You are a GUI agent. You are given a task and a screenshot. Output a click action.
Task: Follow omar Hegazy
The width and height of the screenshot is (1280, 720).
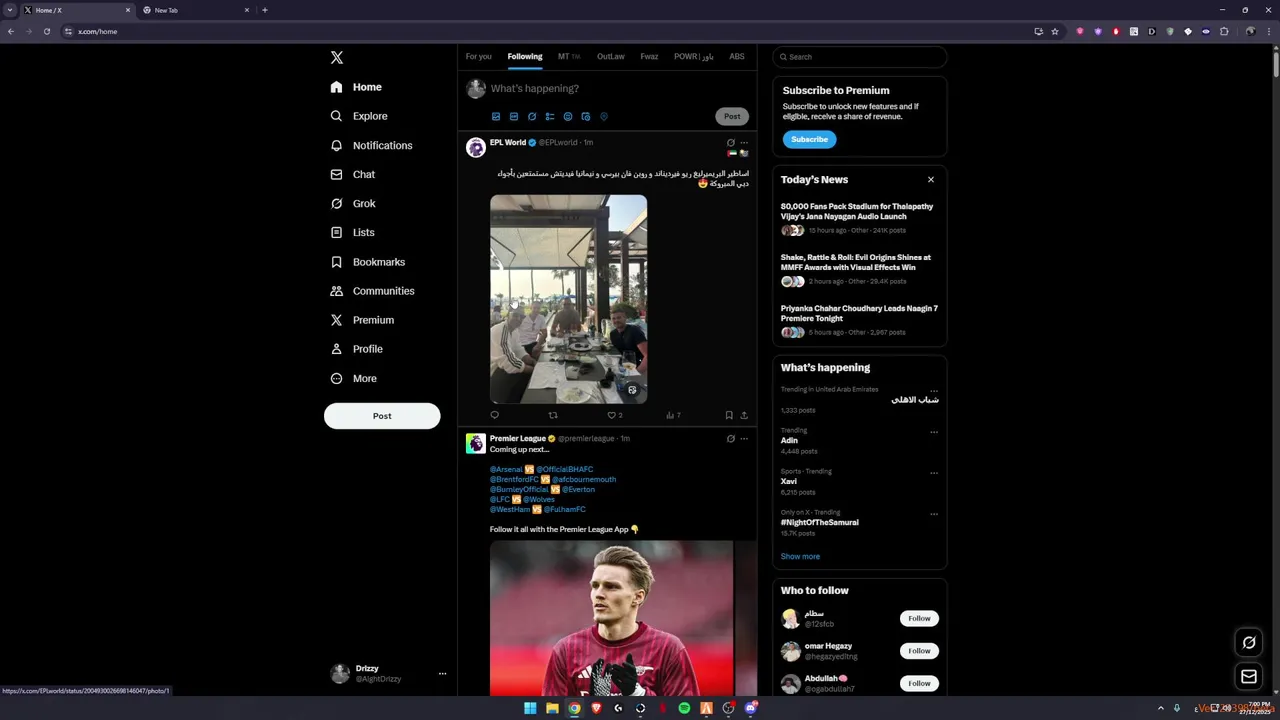tap(919, 651)
